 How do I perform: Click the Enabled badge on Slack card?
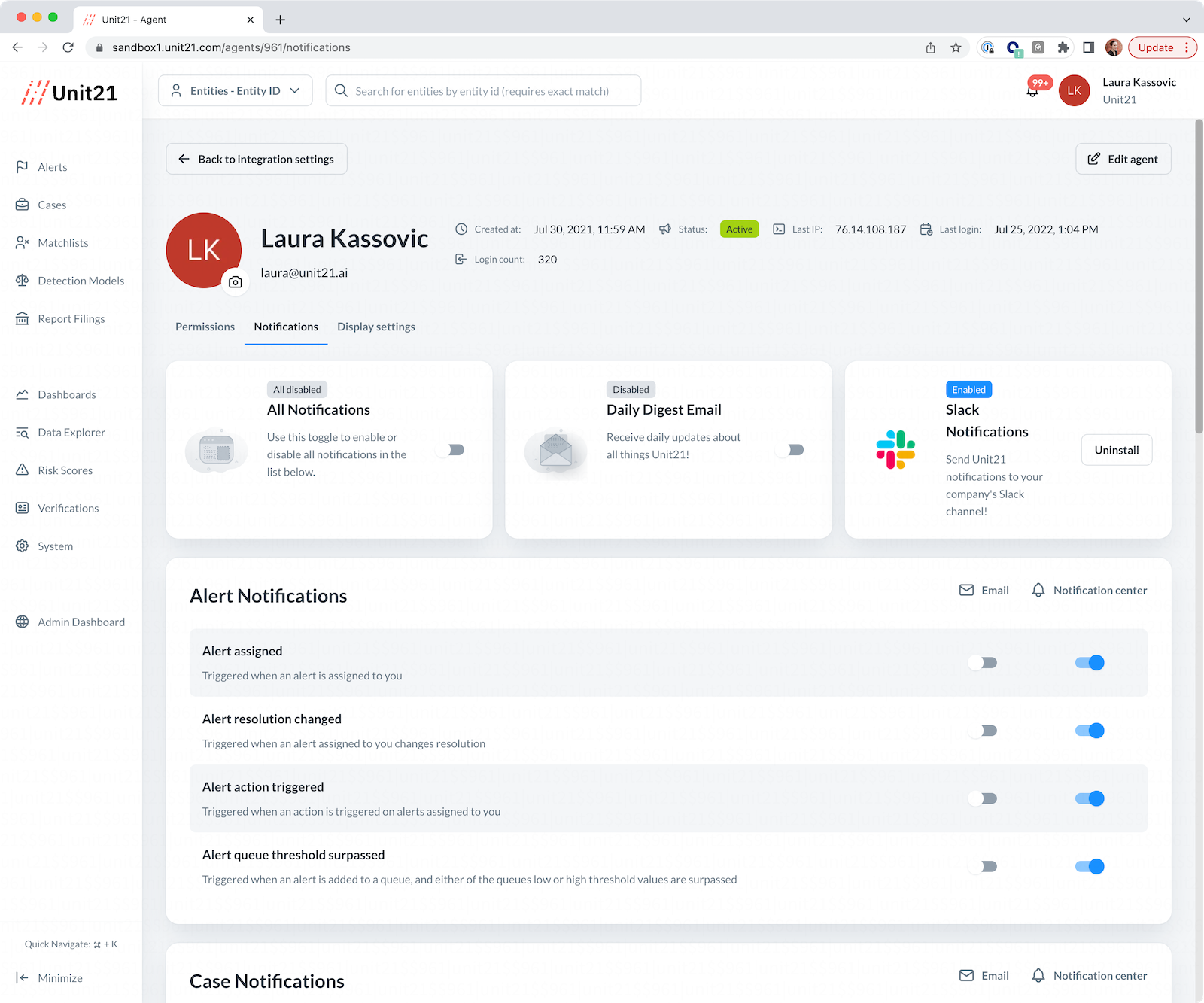pos(968,389)
